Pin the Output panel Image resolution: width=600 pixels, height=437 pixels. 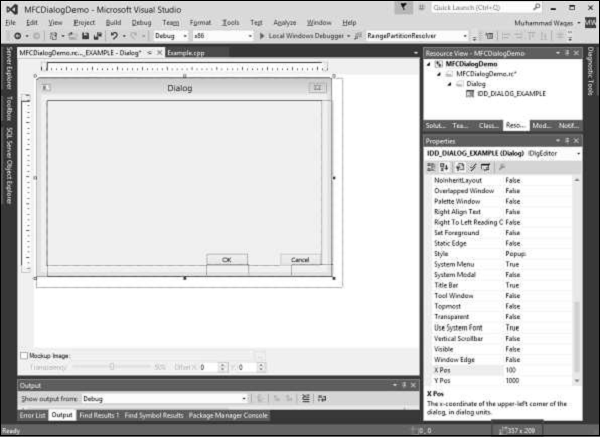coord(404,385)
